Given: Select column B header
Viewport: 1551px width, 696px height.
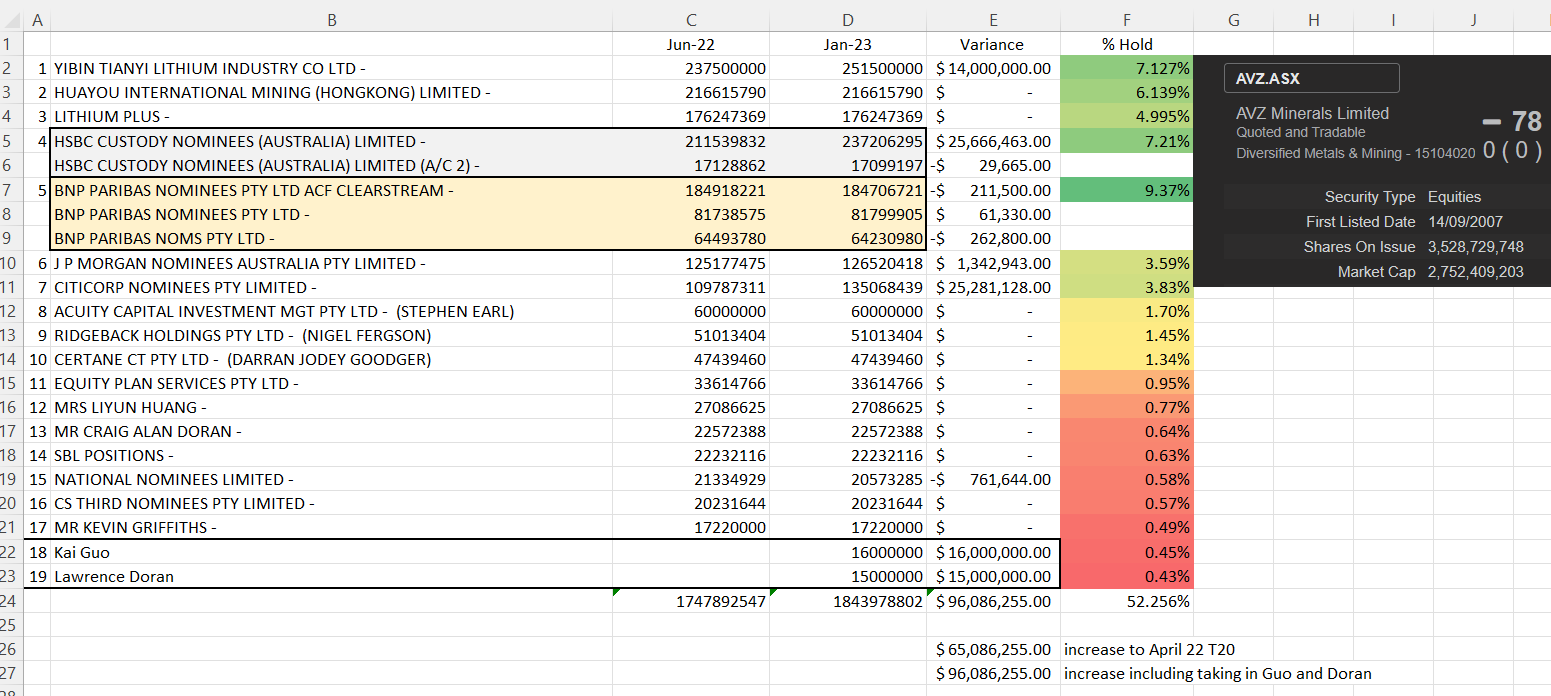Looking at the screenshot, I should [331, 19].
